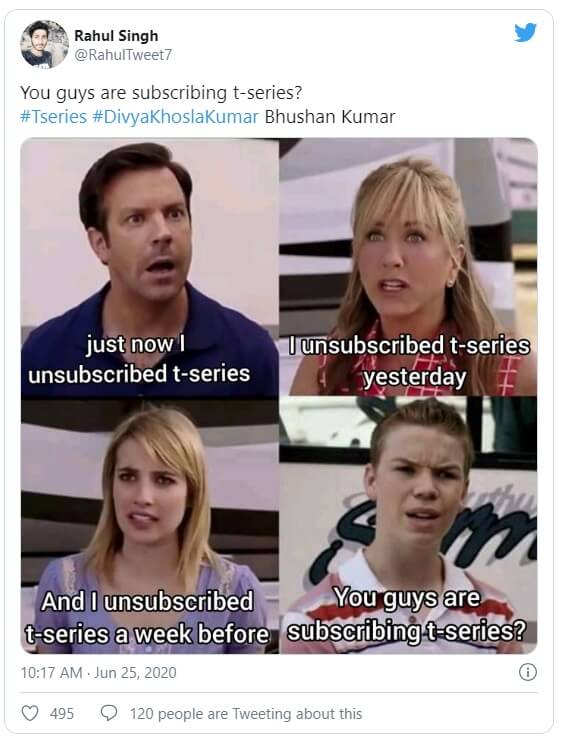This screenshot has height=748, width=564.
Task: Click caption 'I unsubscribed t-series' in the image
Action: coord(409,346)
